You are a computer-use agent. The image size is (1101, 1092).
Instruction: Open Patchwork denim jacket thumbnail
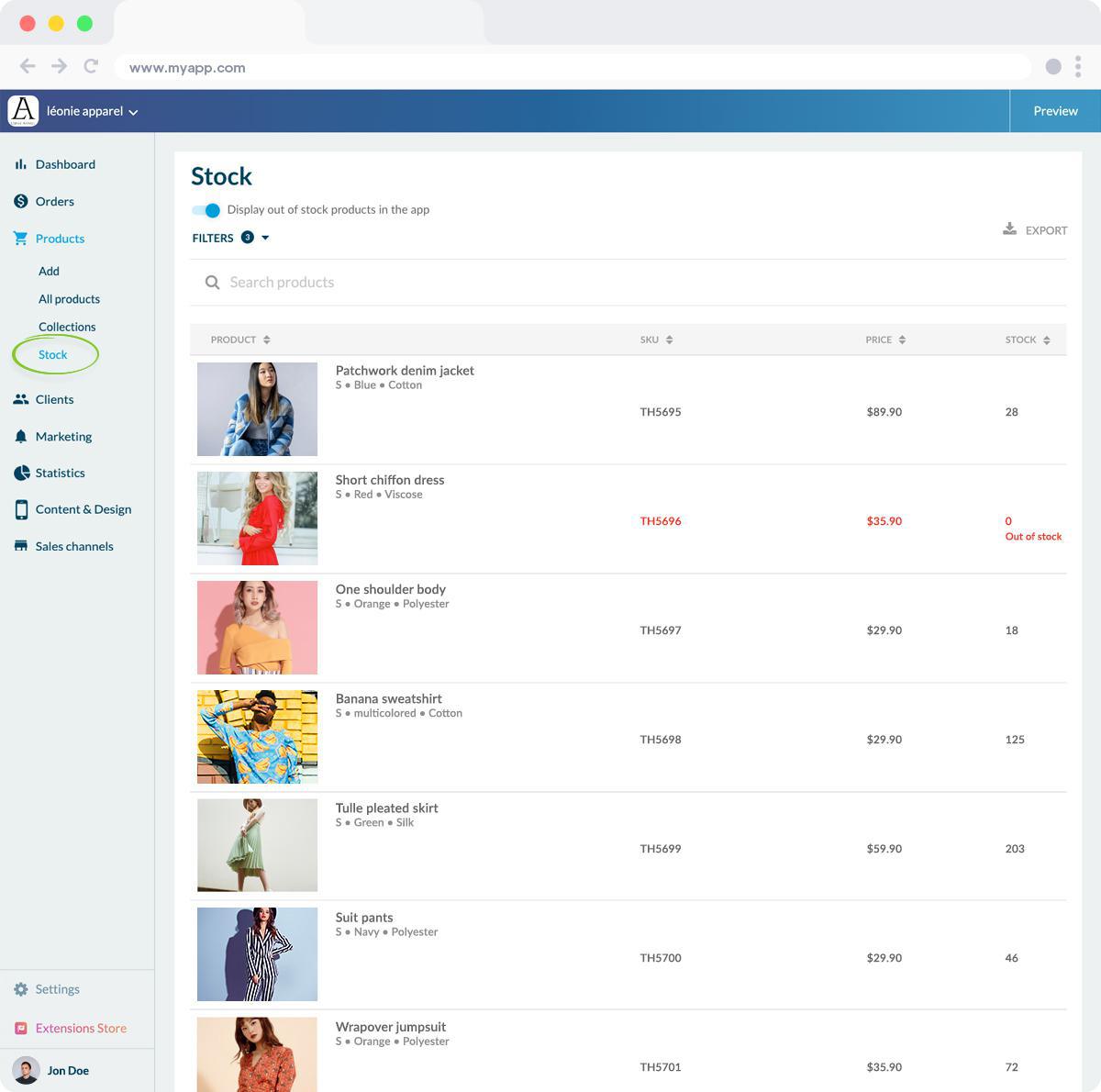[x=257, y=409]
